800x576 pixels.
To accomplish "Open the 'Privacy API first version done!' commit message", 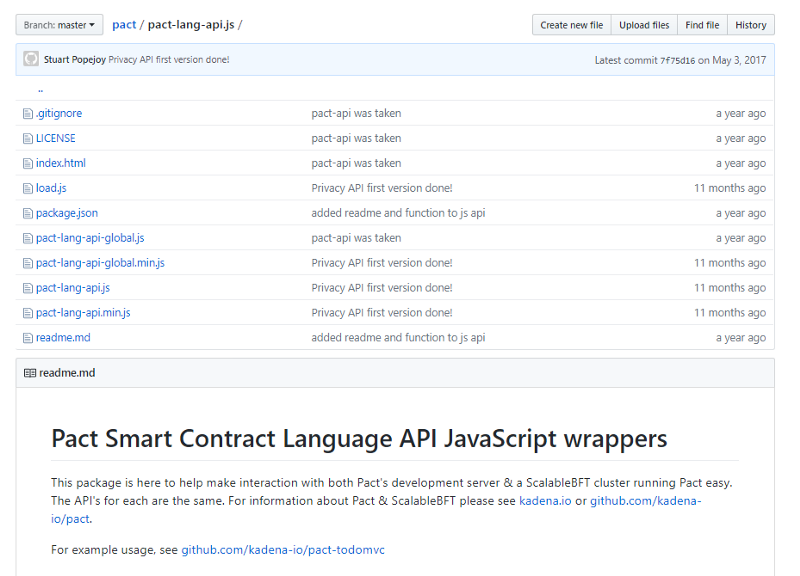I will click(169, 60).
